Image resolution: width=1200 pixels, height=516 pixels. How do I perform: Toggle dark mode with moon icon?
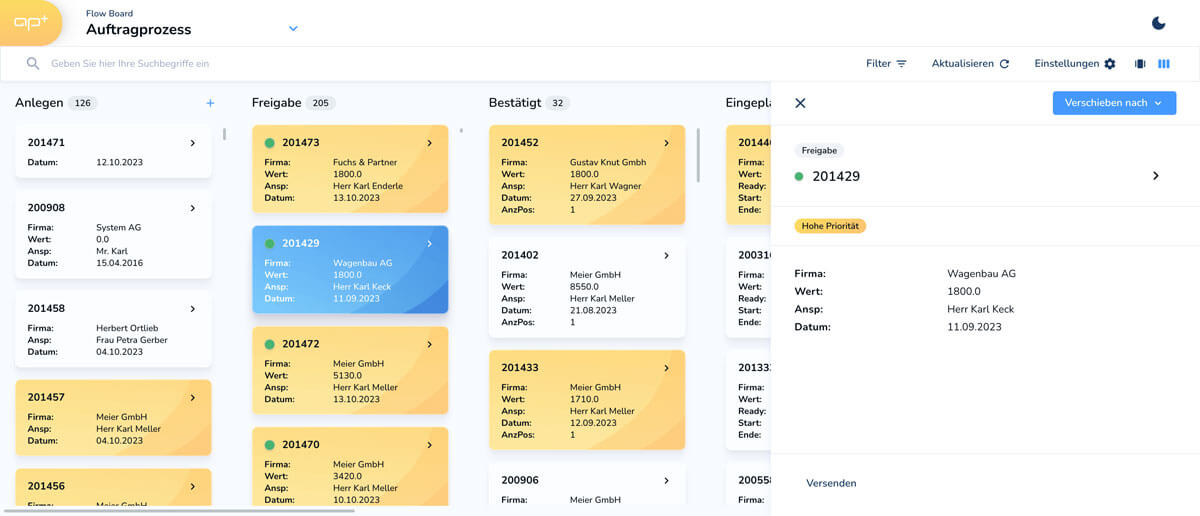click(x=1158, y=23)
